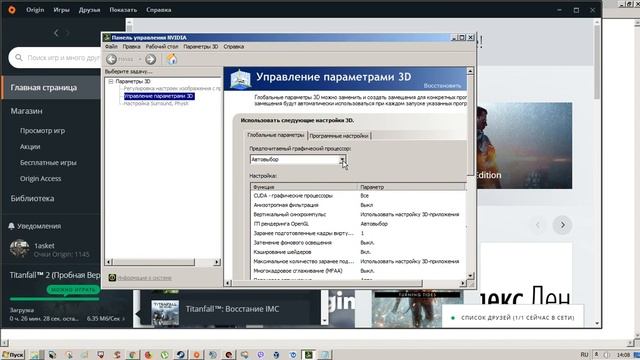Viewport: 640px width, 360px height.
Task: Open Главная страница in Origin sidebar
Action: click(51, 87)
